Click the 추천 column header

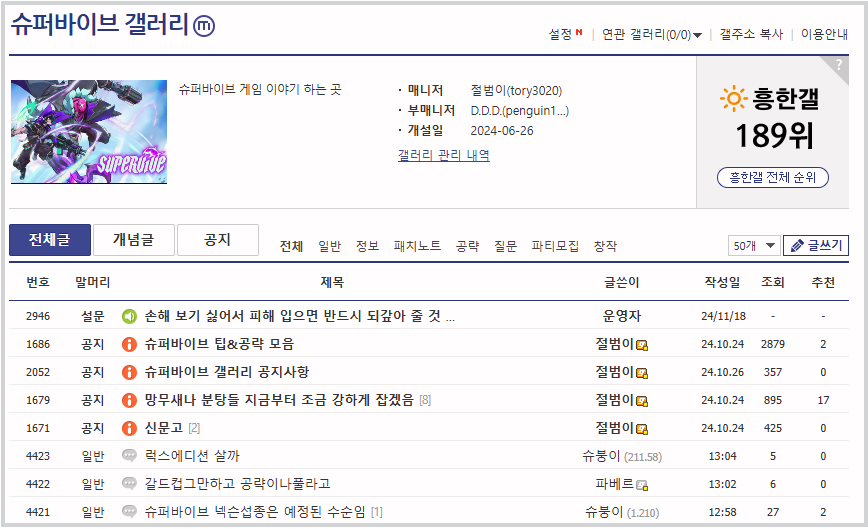pos(823,283)
